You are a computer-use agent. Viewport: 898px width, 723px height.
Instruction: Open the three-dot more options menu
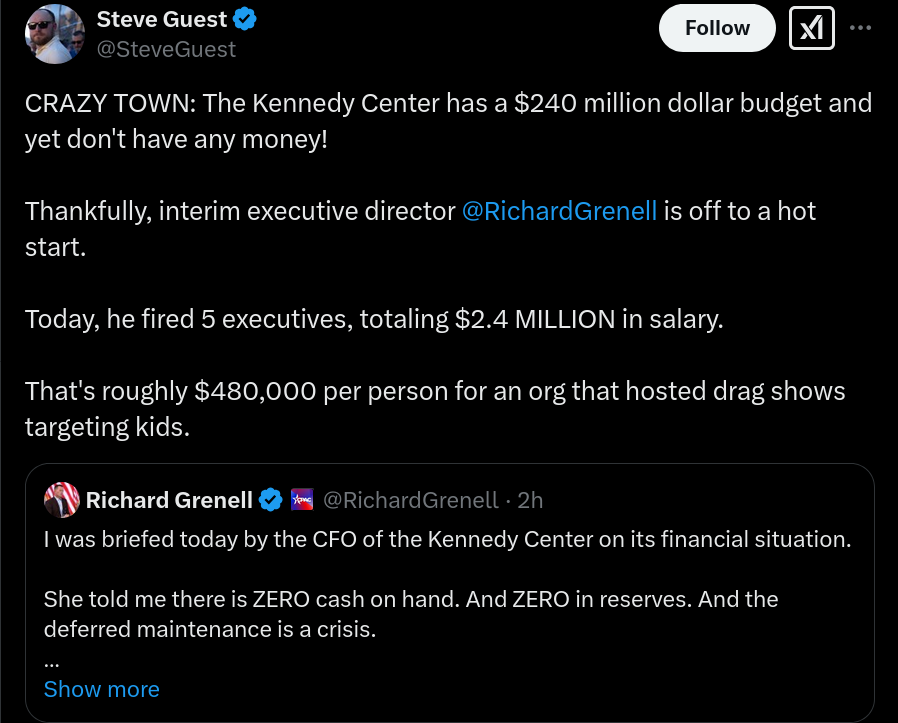pyautogui.click(x=860, y=27)
